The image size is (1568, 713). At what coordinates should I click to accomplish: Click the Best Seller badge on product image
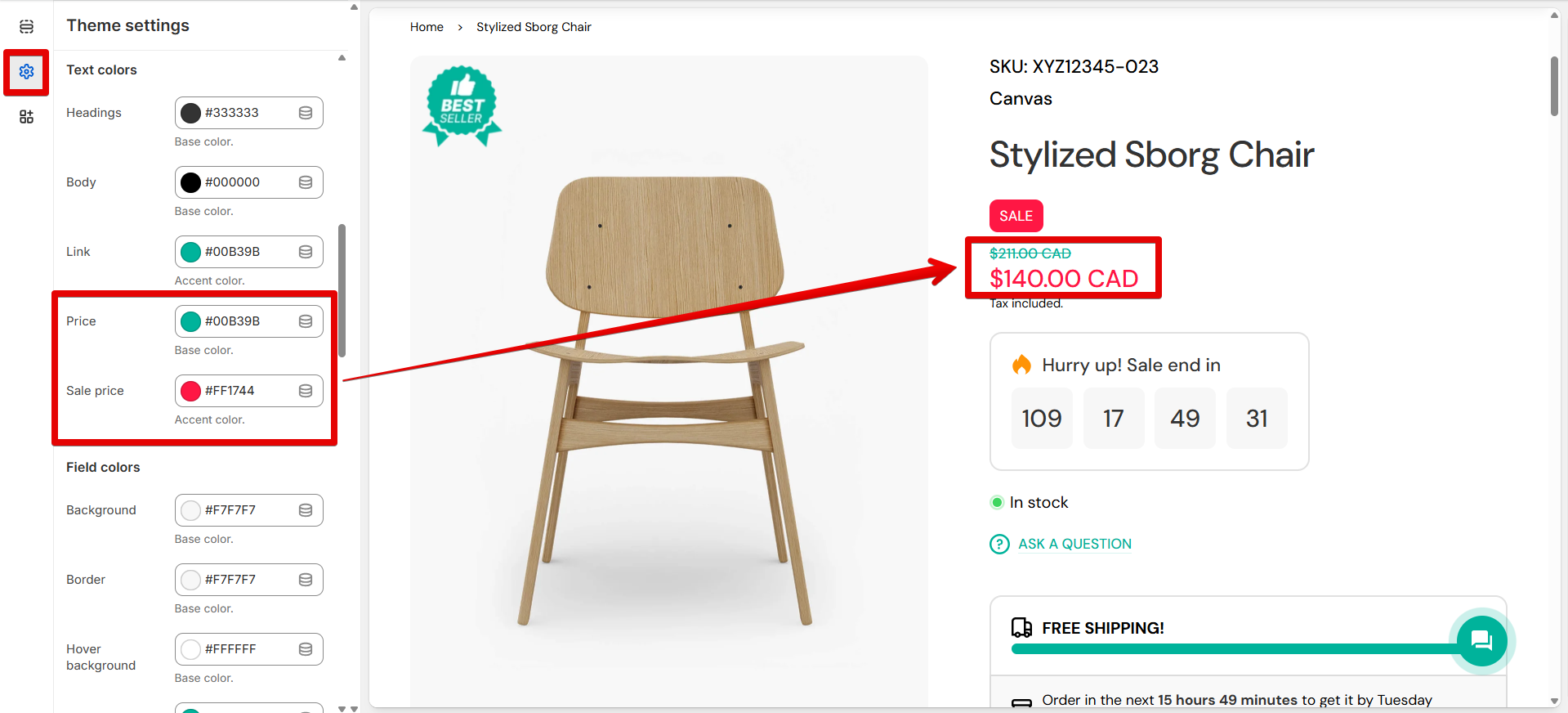[x=462, y=106]
